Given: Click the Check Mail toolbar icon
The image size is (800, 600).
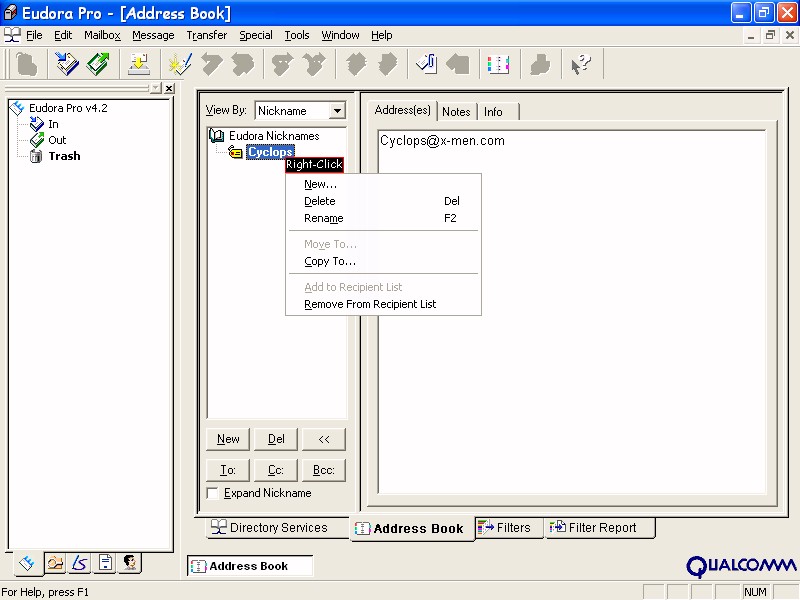Looking at the screenshot, I should point(139,65).
